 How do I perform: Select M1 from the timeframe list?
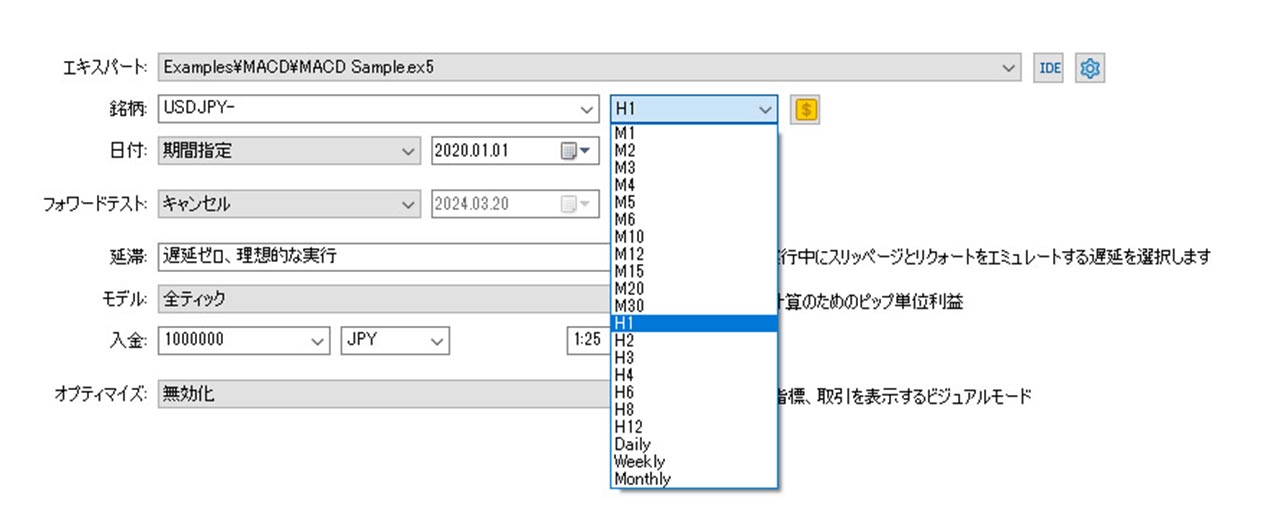click(626, 133)
